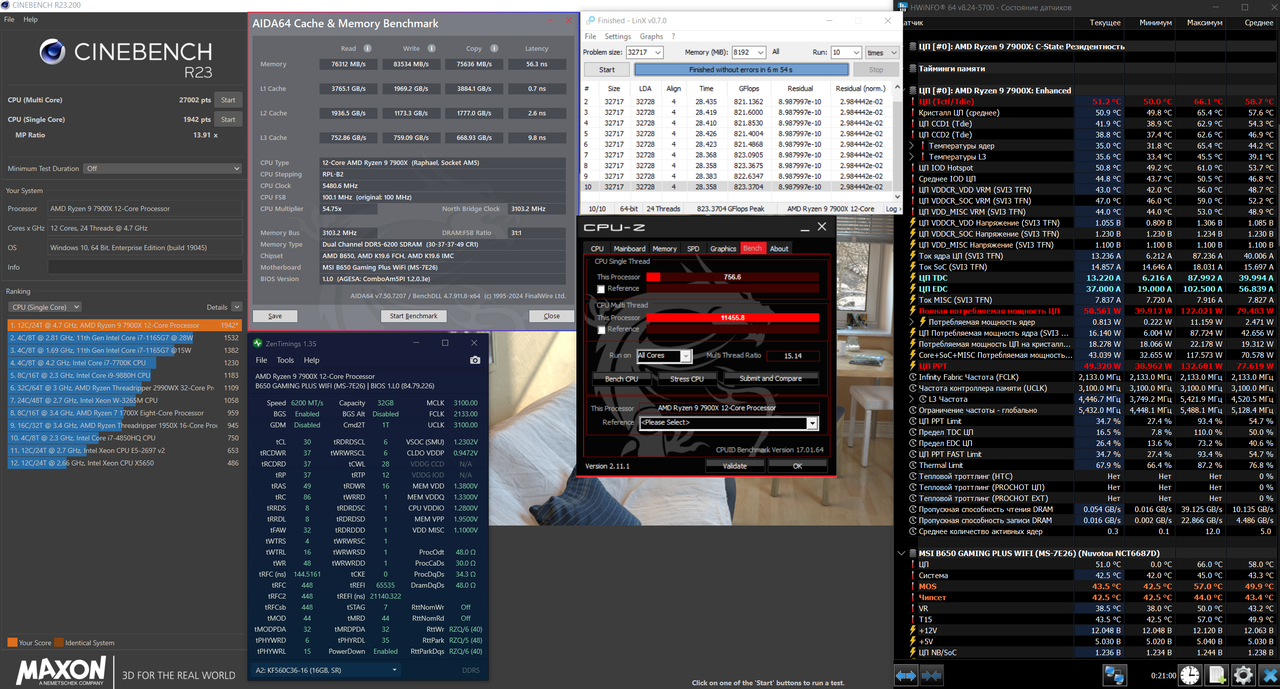Open HWiNFO settings gear icon
Viewport: 1280px width, 689px height.
point(1244,675)
